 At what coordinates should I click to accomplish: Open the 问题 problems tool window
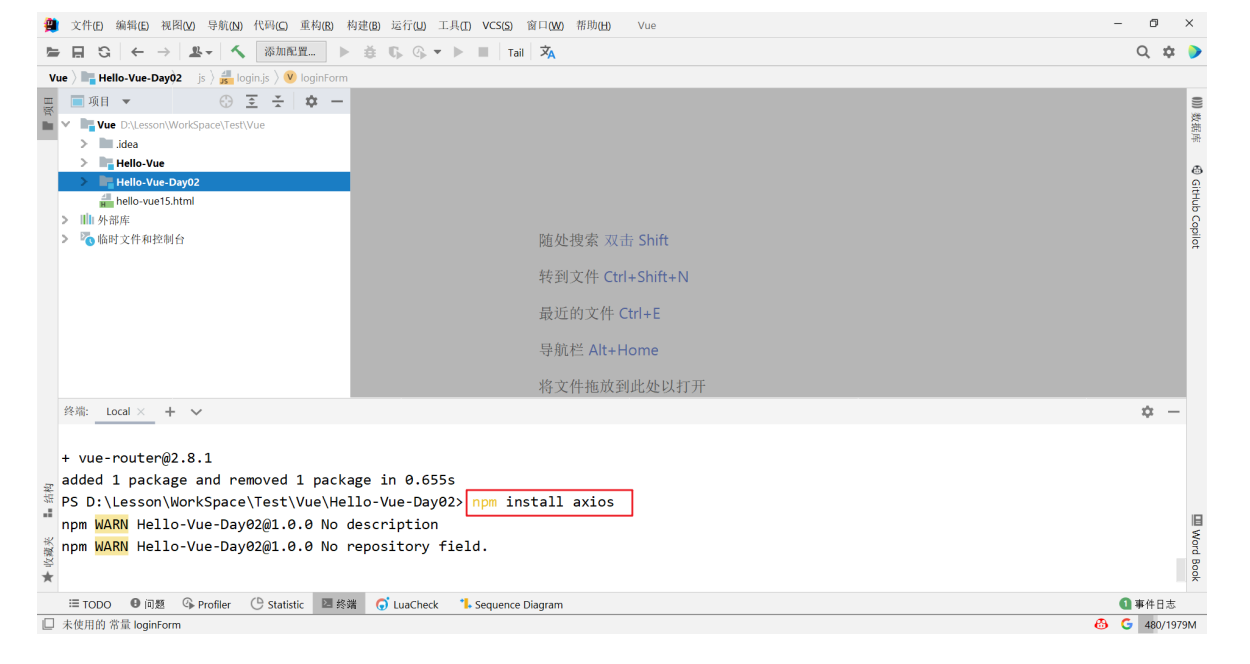(147, 604)
